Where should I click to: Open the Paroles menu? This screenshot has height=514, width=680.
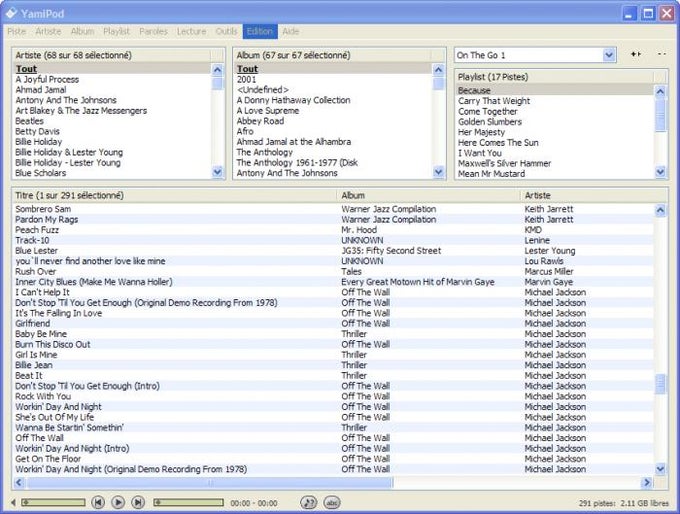[x=153, y=31]
